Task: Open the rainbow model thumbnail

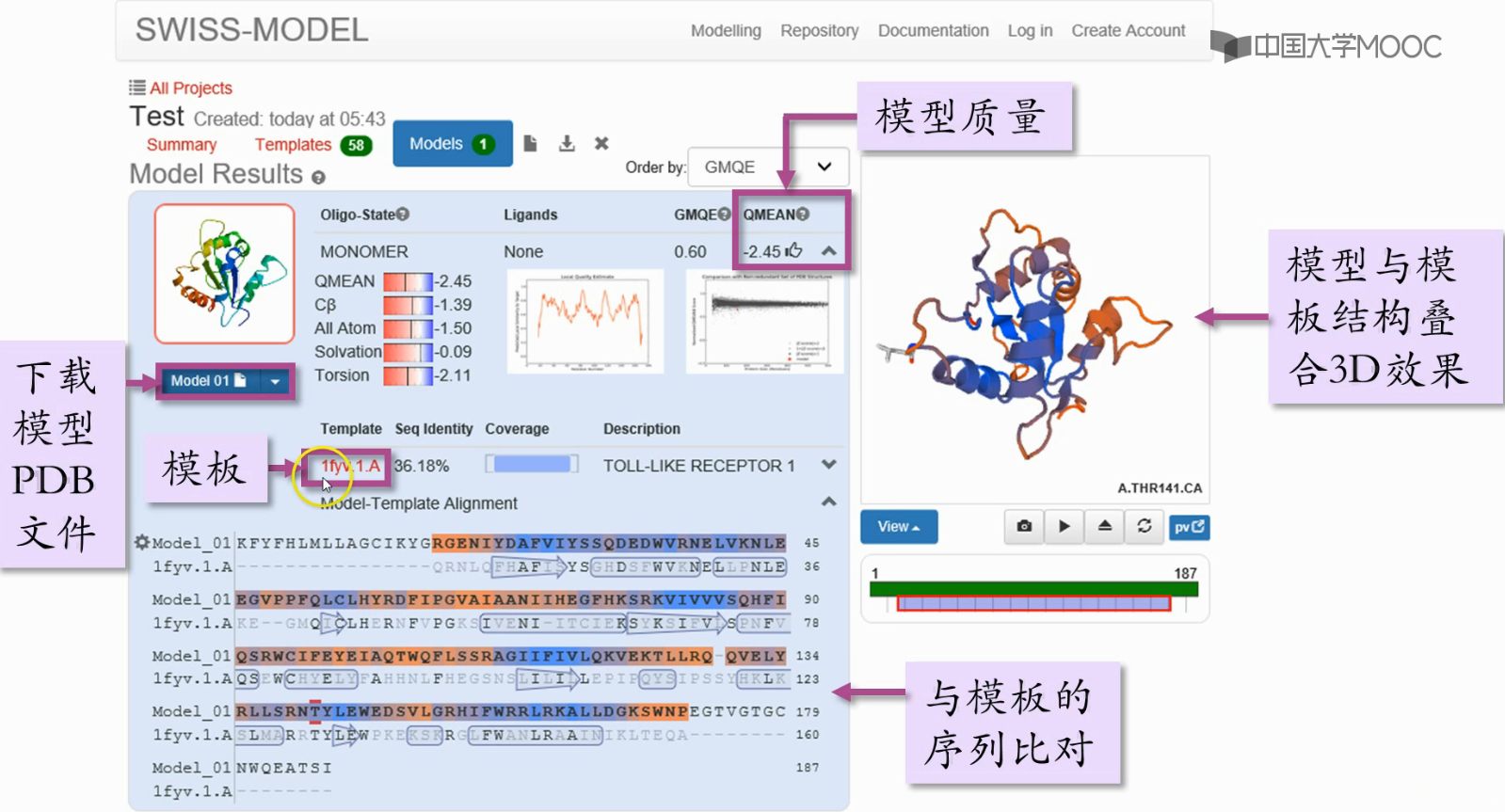Action: (225, 274)
